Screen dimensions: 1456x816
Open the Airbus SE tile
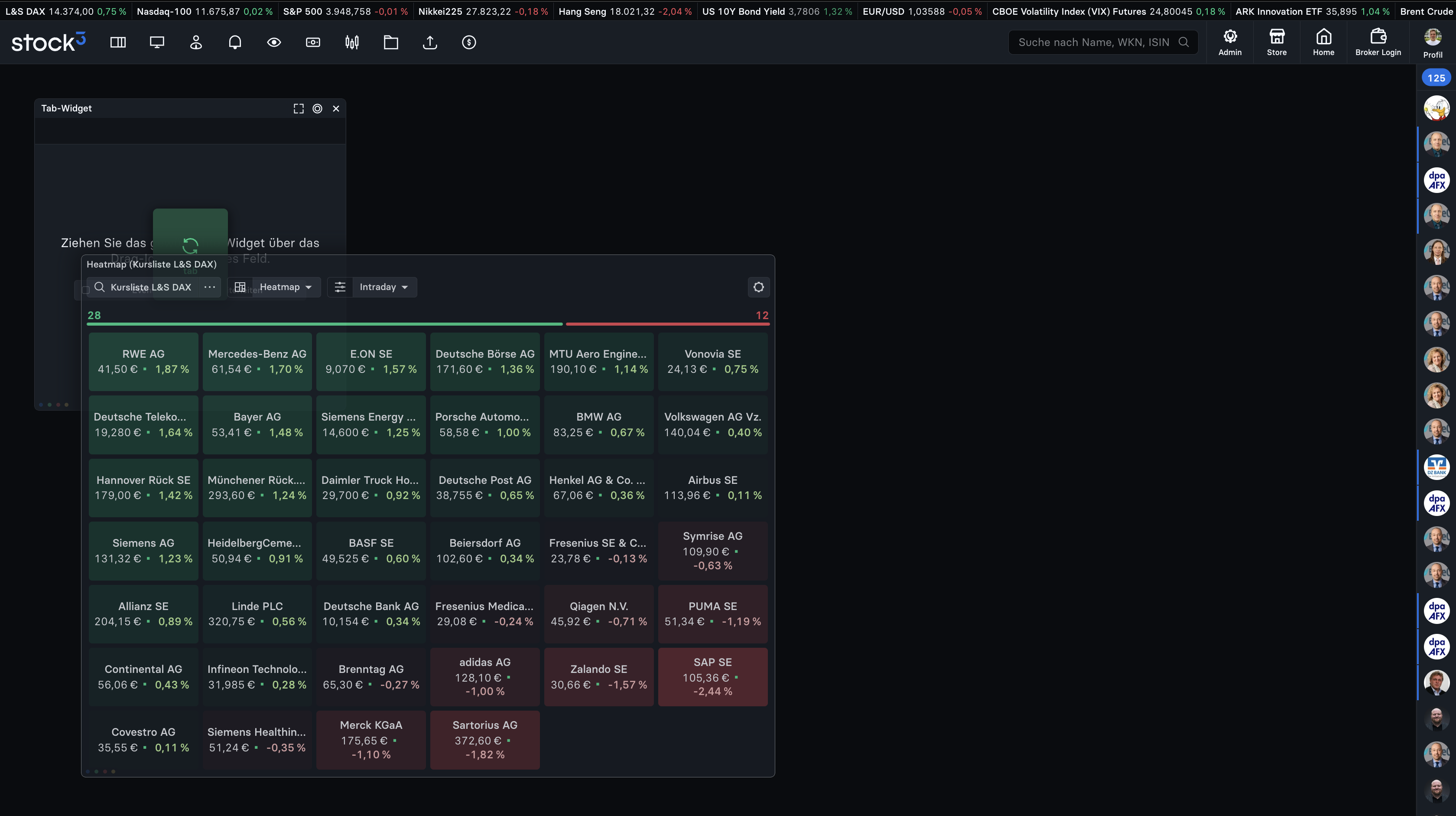click(713, 487)
